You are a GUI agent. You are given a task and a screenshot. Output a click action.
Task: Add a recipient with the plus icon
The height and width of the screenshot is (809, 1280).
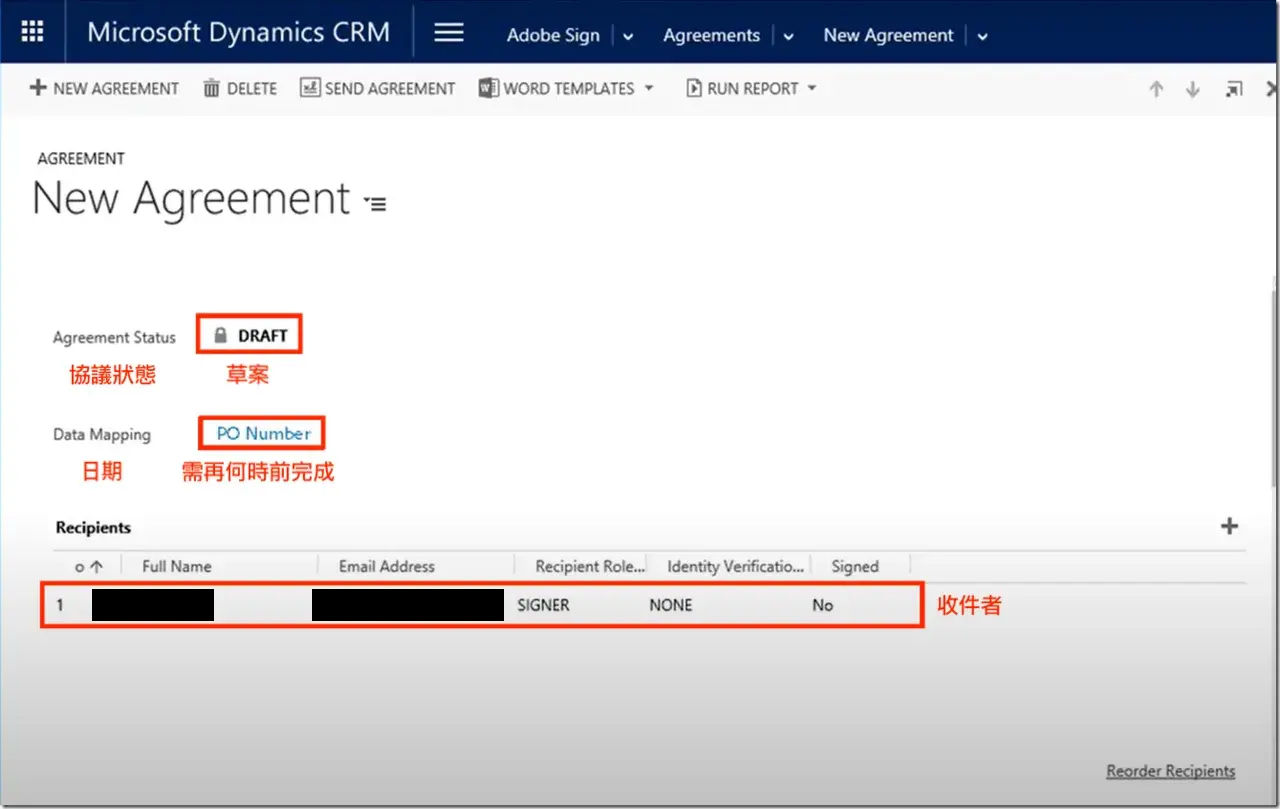1230,526
